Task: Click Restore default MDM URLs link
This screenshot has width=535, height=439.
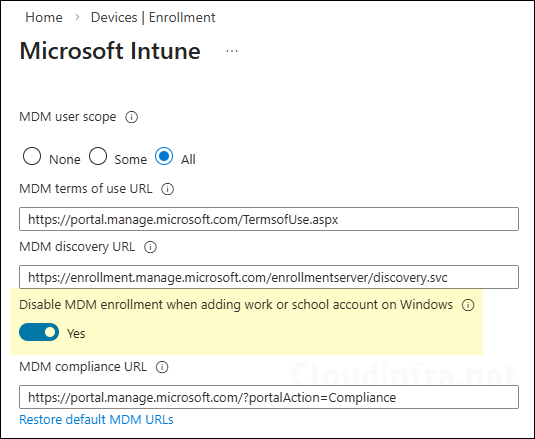Action: 96,419
